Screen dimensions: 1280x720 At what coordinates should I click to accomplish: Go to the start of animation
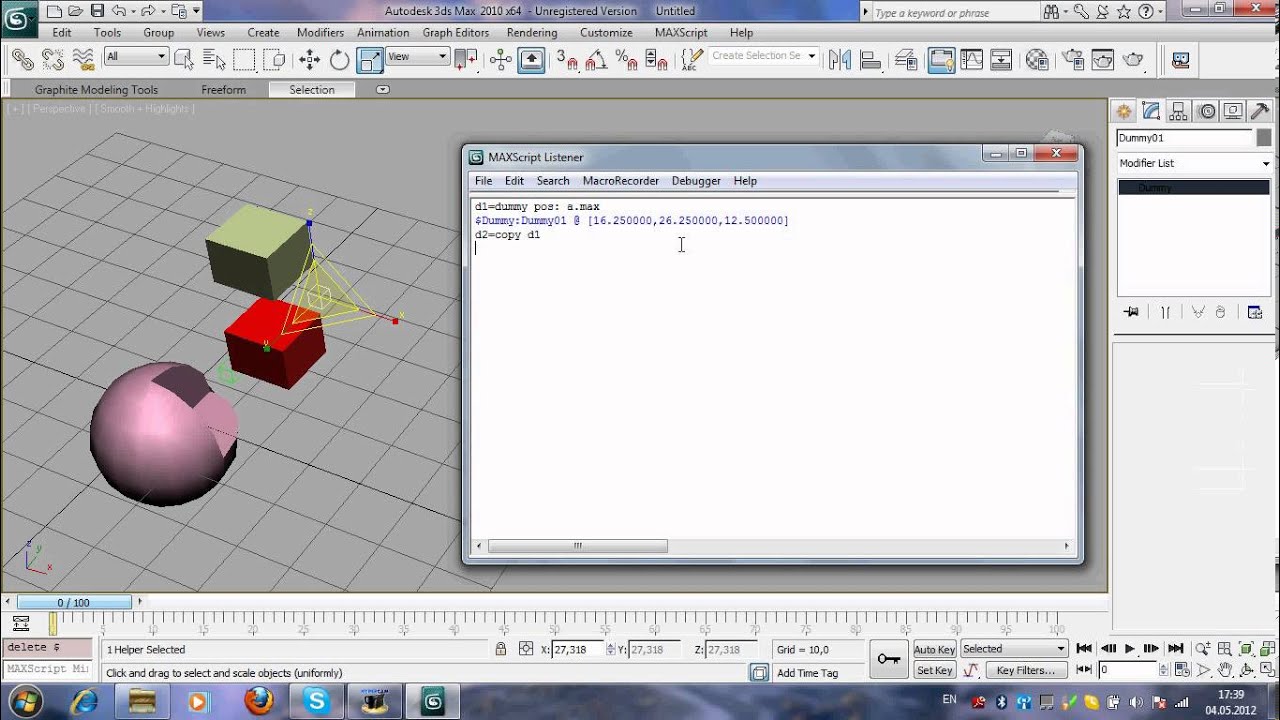pyautogui.click(x=1084, y=649)
